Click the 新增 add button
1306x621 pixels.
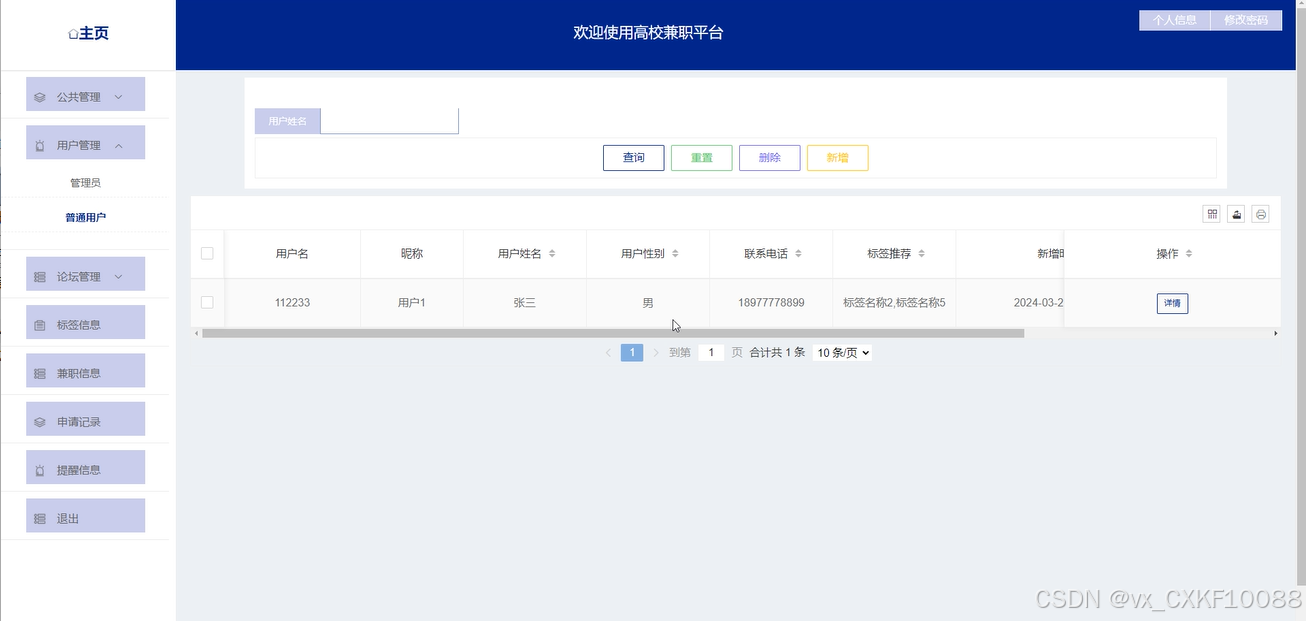[x=838, y=158]
